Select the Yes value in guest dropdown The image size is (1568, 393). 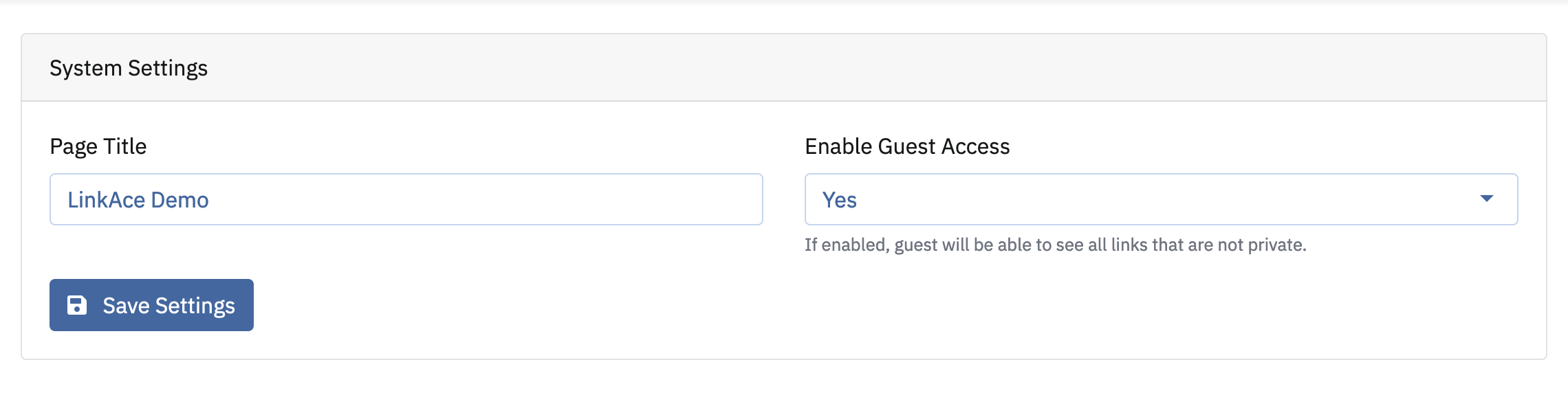point(840,200)
